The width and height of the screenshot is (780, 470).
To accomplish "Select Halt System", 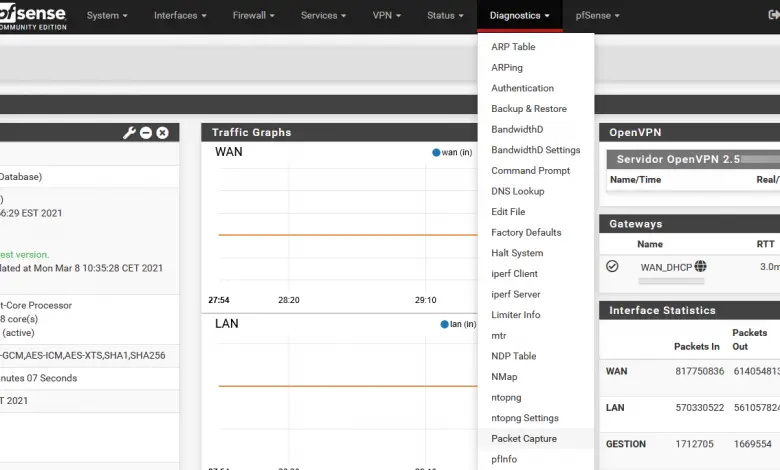I will 536,253.
